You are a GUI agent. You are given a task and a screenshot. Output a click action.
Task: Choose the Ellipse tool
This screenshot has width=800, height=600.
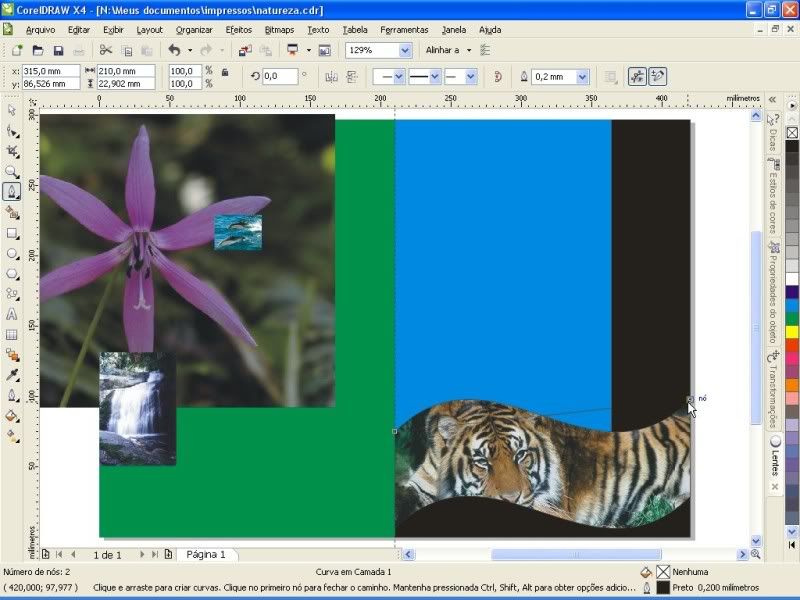point(12,254)
